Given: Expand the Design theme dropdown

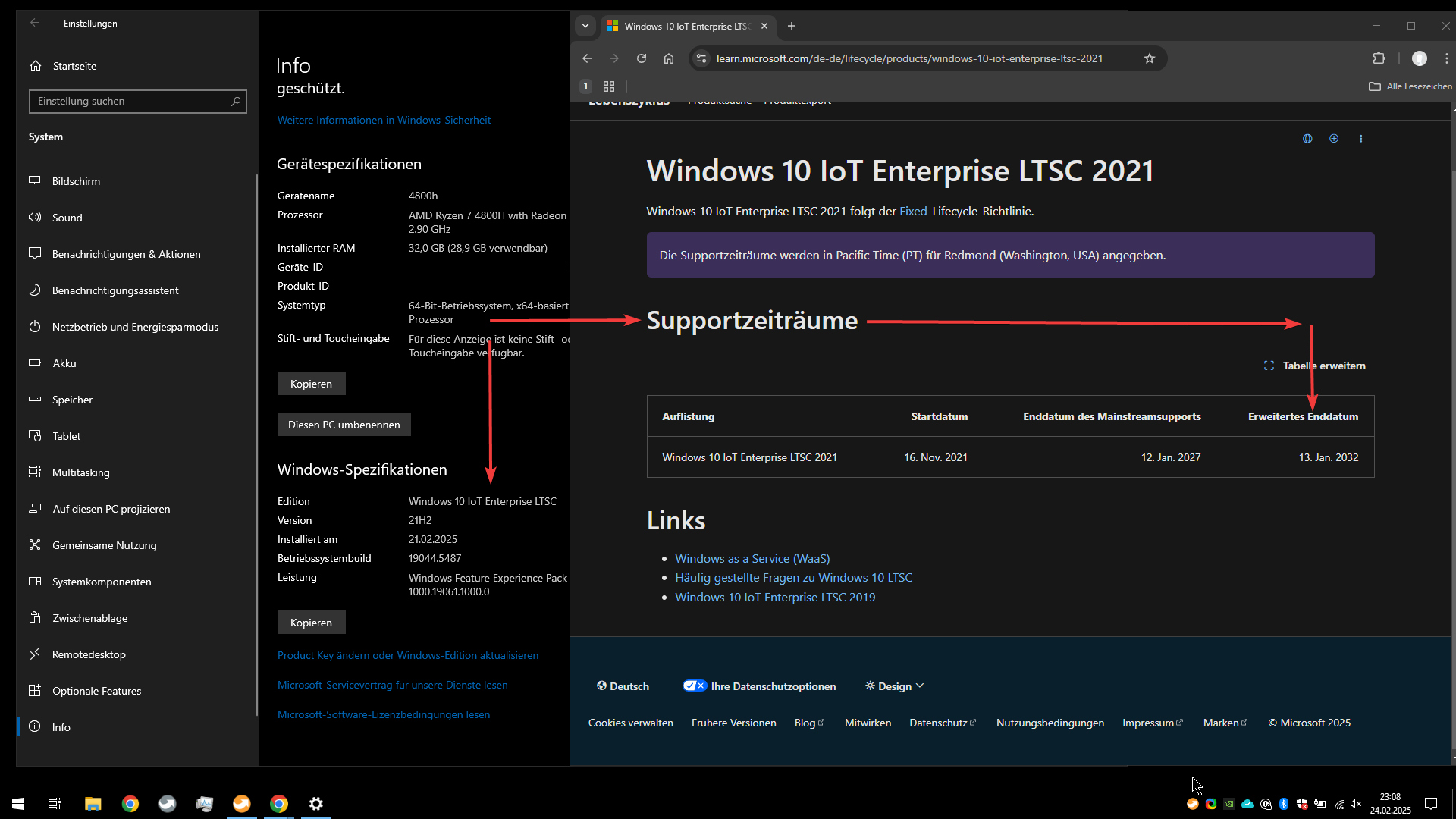Looking at the screenshot, I should pos(895,686).
